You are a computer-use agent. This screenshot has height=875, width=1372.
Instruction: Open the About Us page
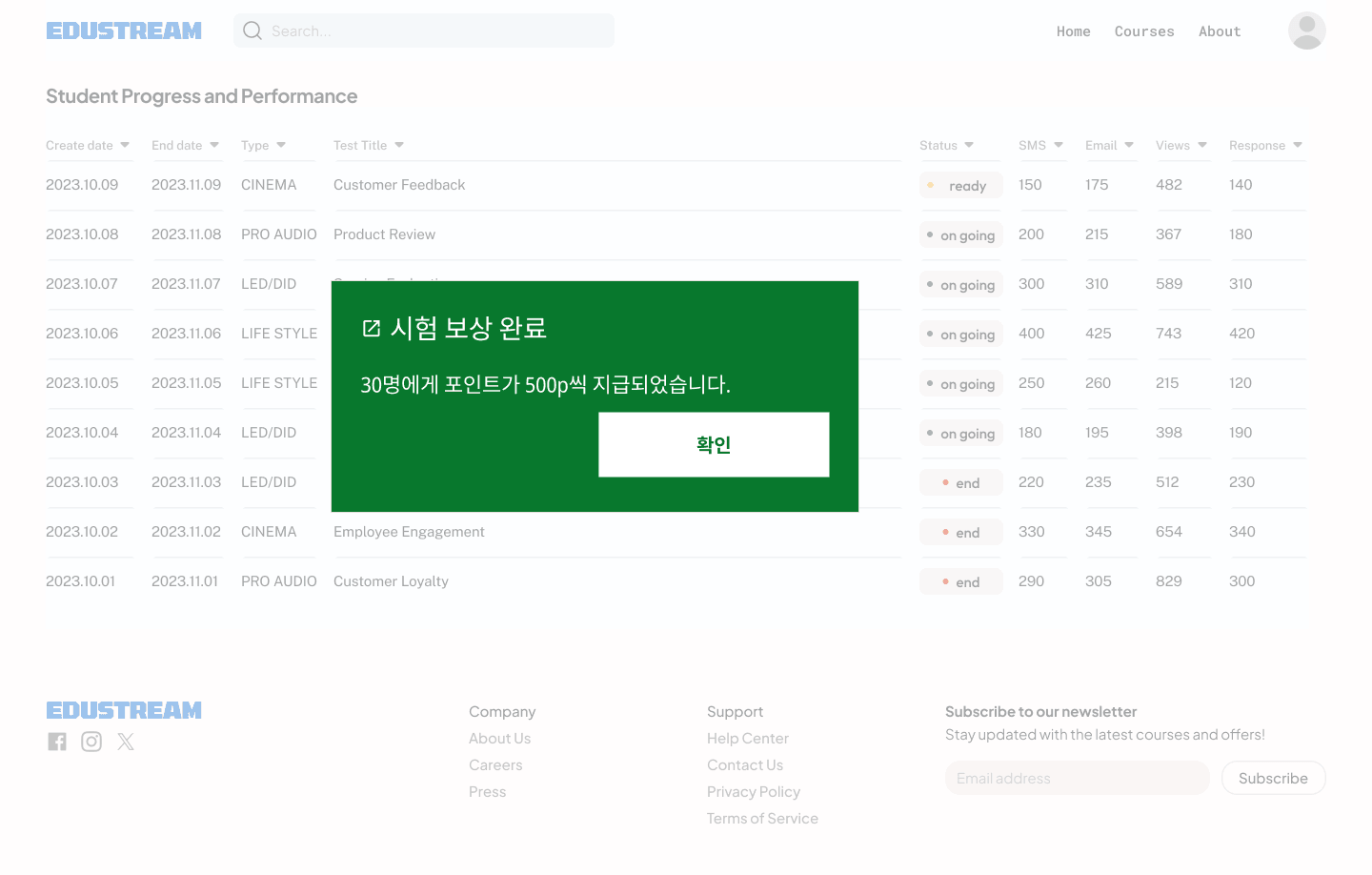(x=499, y=738)
